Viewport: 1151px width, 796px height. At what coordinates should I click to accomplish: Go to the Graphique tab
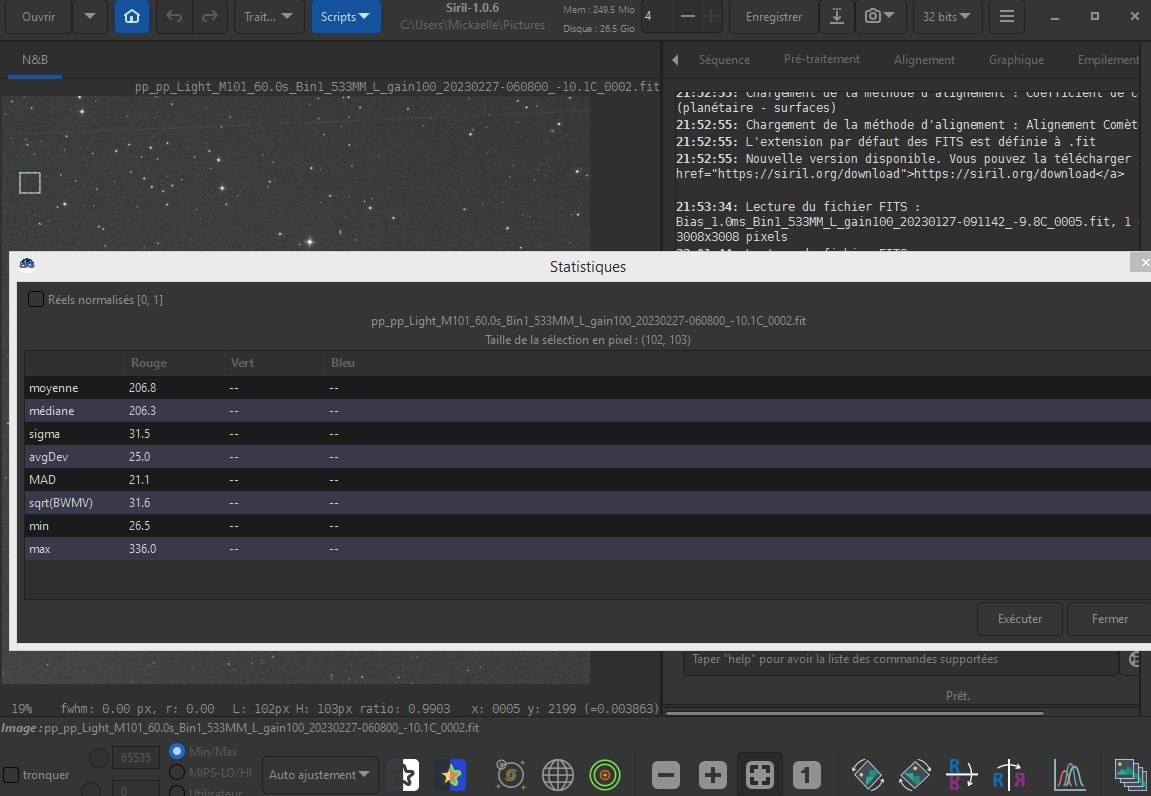pyautogui.click(x=1016, y=60)
